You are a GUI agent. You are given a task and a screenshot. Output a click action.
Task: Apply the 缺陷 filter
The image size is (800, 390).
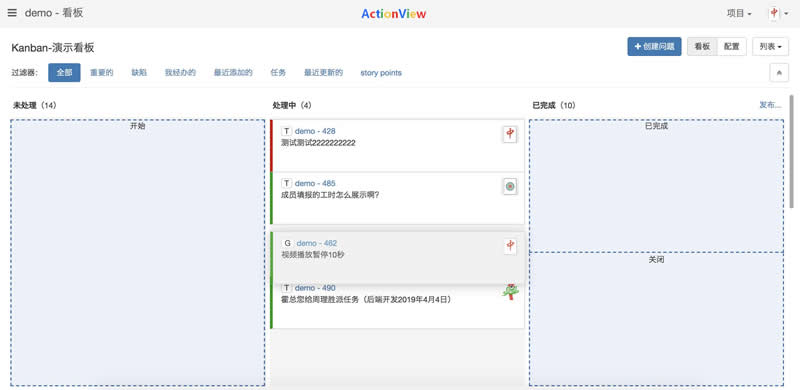pyautogui.click(x=139, y=72)
